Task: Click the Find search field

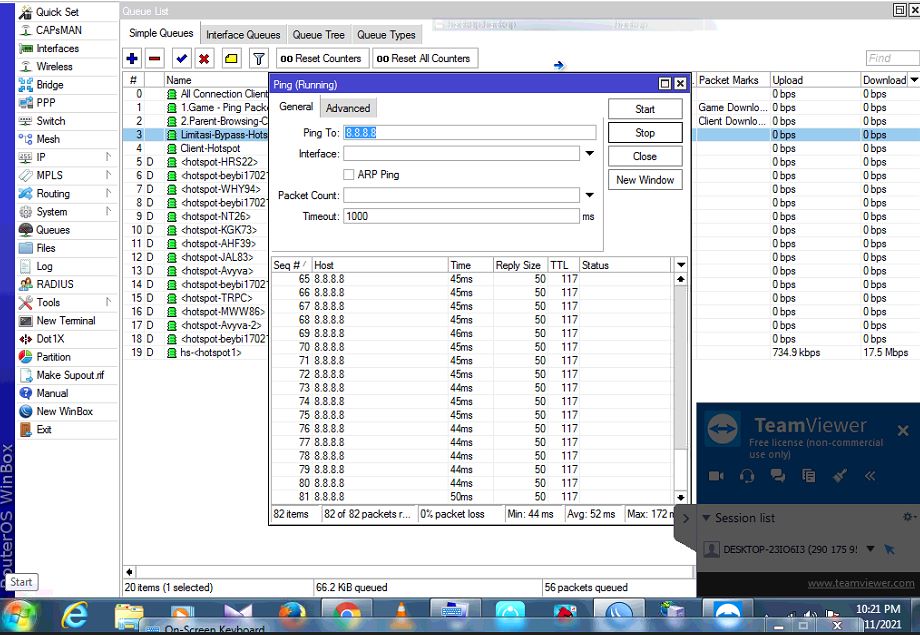Action: pyautogui.click(x=892, y=58)
